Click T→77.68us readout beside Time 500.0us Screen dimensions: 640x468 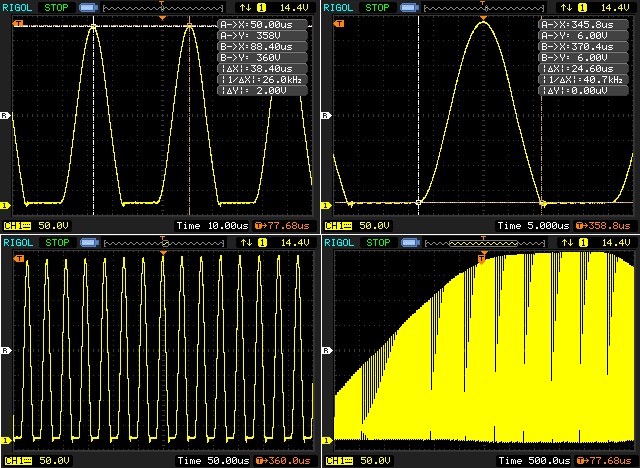(x=606, y=461)
